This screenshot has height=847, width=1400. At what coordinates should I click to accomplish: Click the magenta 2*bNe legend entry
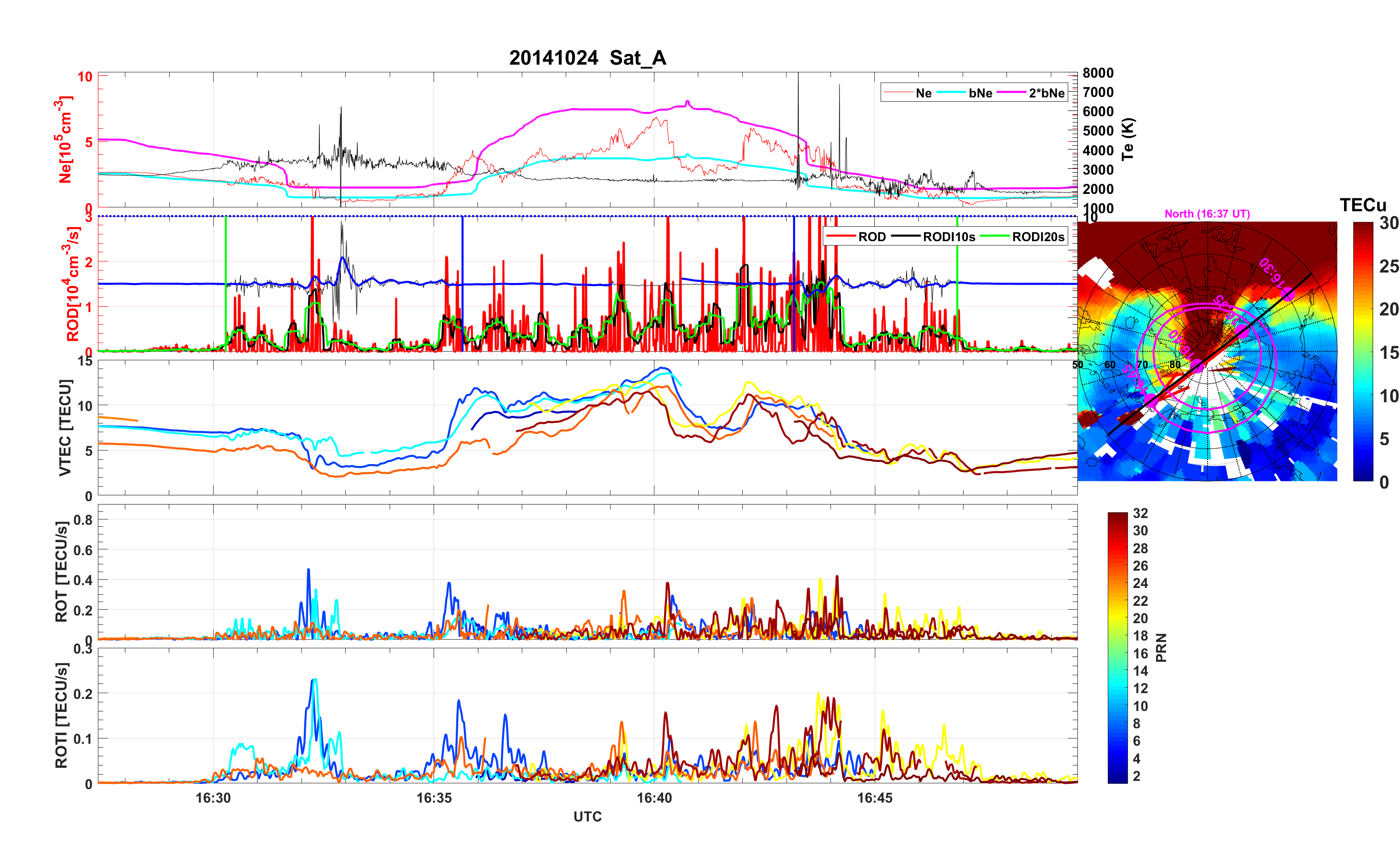(1011, 93)
